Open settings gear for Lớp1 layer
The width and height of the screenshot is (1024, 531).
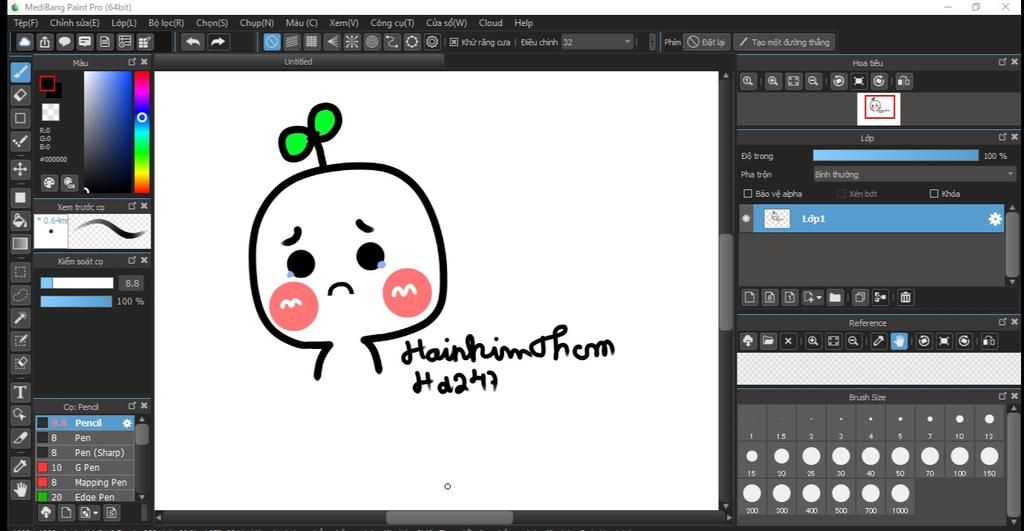(995, 219)
